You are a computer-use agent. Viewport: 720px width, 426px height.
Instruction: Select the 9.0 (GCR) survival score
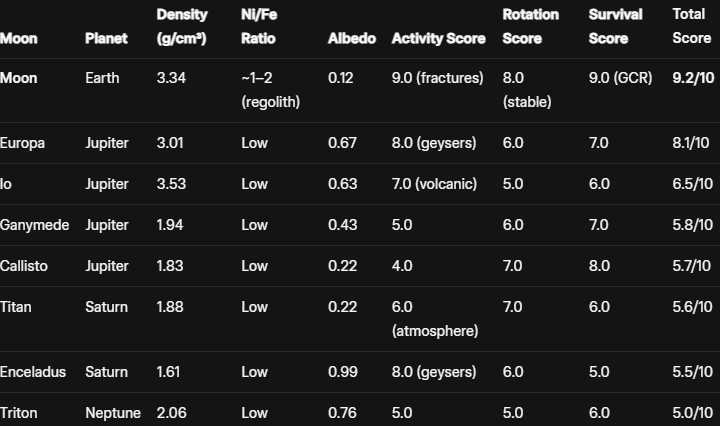[620, 78]
